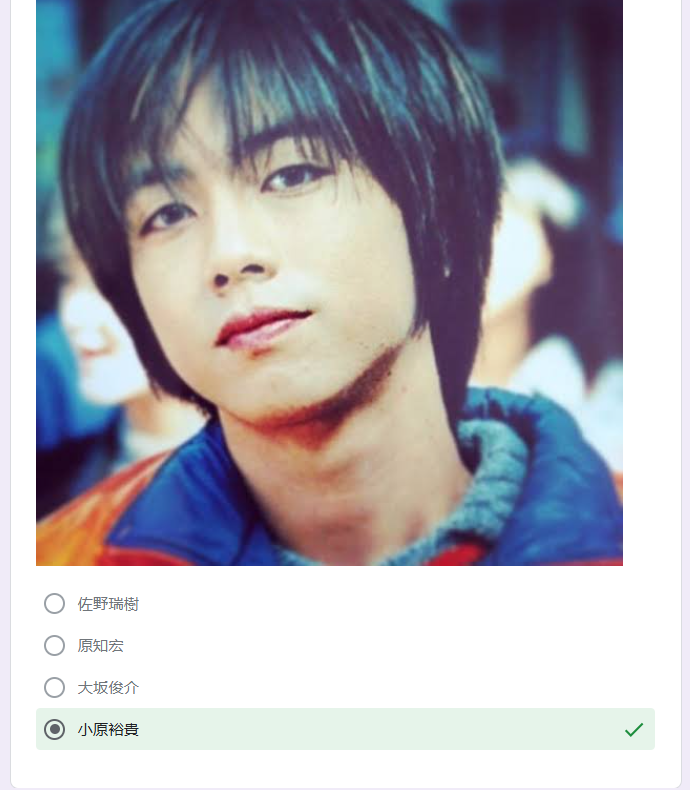Viewport: 690px width, 790px height.
Task: Open the quiz portrait photo
Action: [329, 283]
